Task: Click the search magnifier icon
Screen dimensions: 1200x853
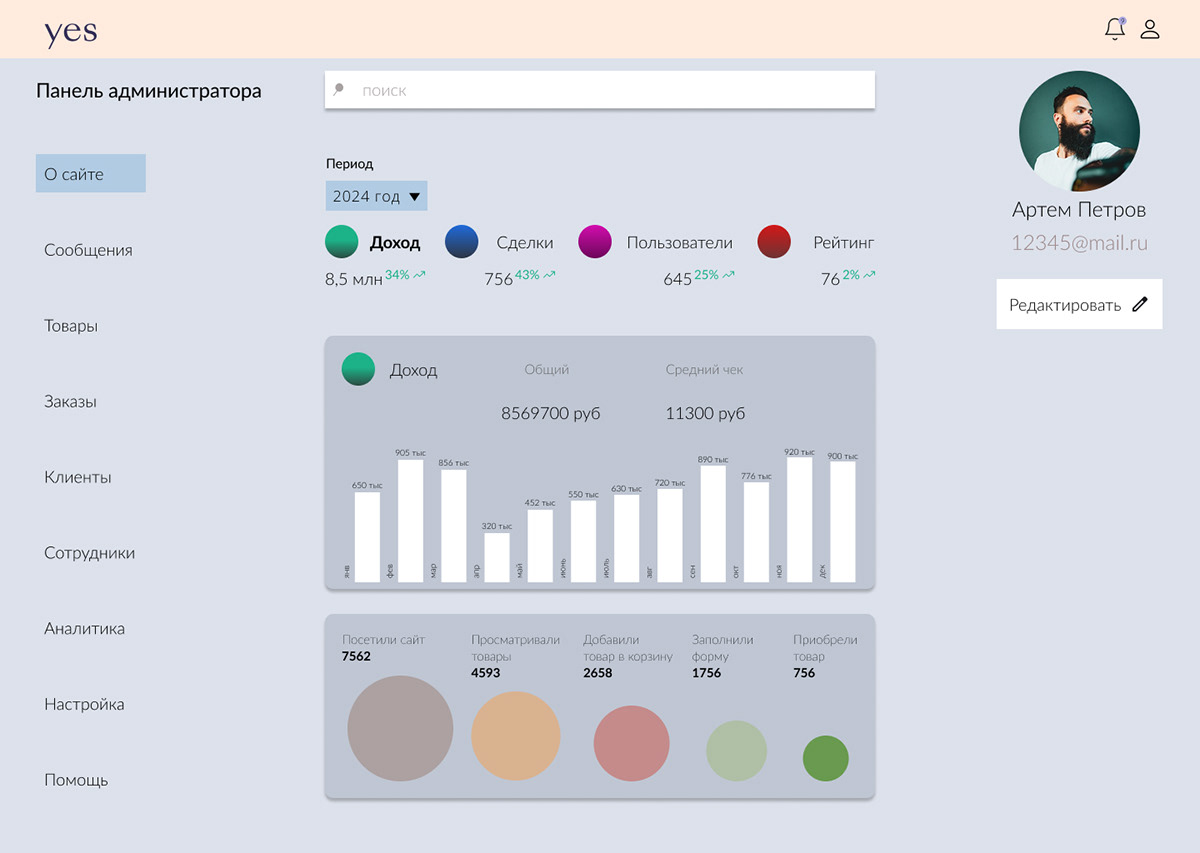Action: (339, 89)
